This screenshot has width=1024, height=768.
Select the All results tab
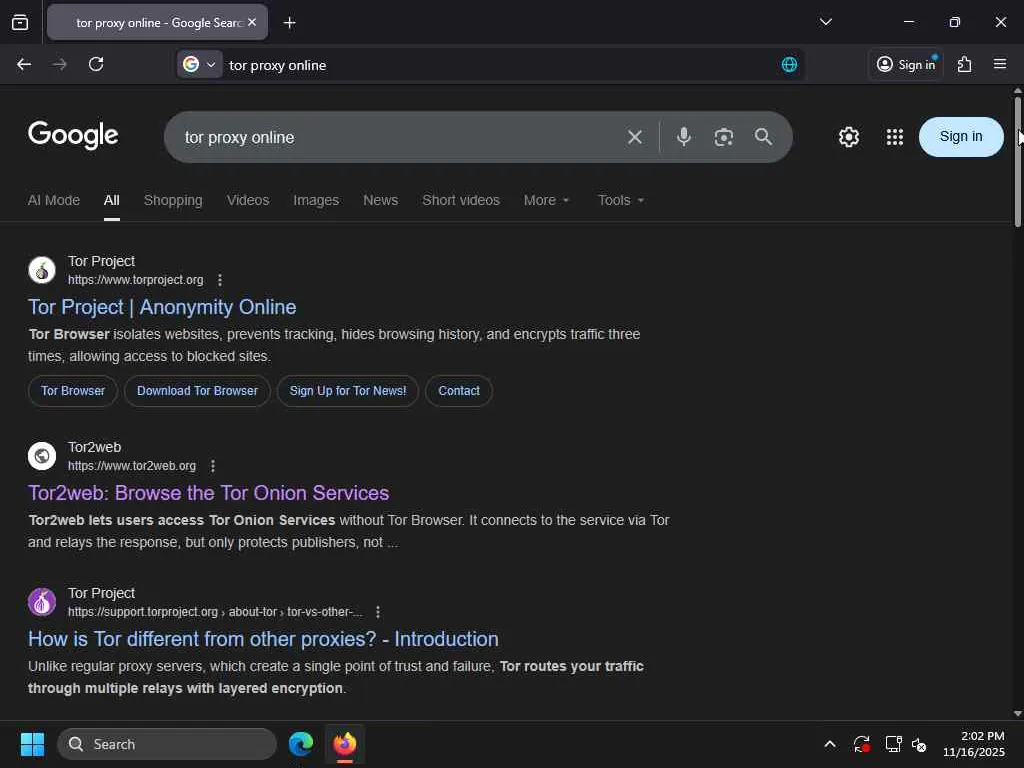[112, 200]
